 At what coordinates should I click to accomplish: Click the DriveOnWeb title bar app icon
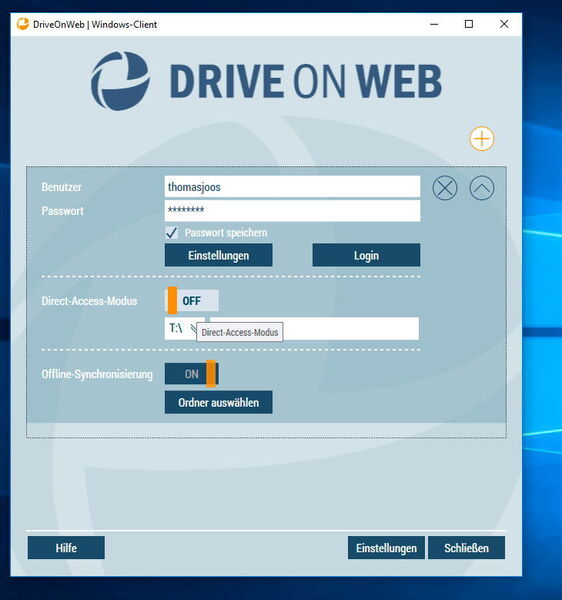[x=23, y=24]
